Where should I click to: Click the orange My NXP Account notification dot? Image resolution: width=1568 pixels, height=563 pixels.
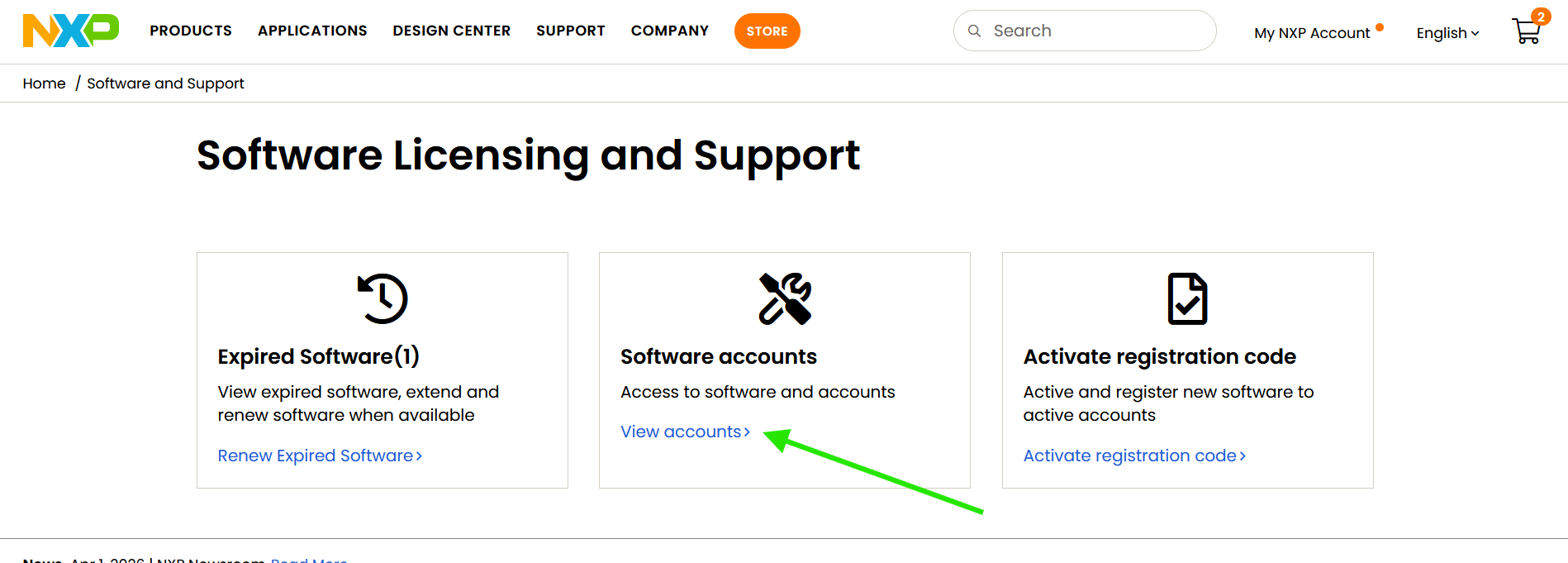[1380, 28]
